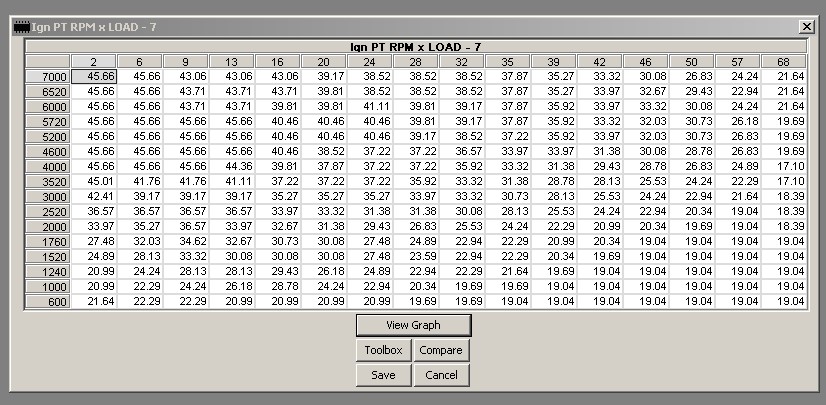Select the load column header 39
This screenshot has width=826, height=405.
pos(554,62)
